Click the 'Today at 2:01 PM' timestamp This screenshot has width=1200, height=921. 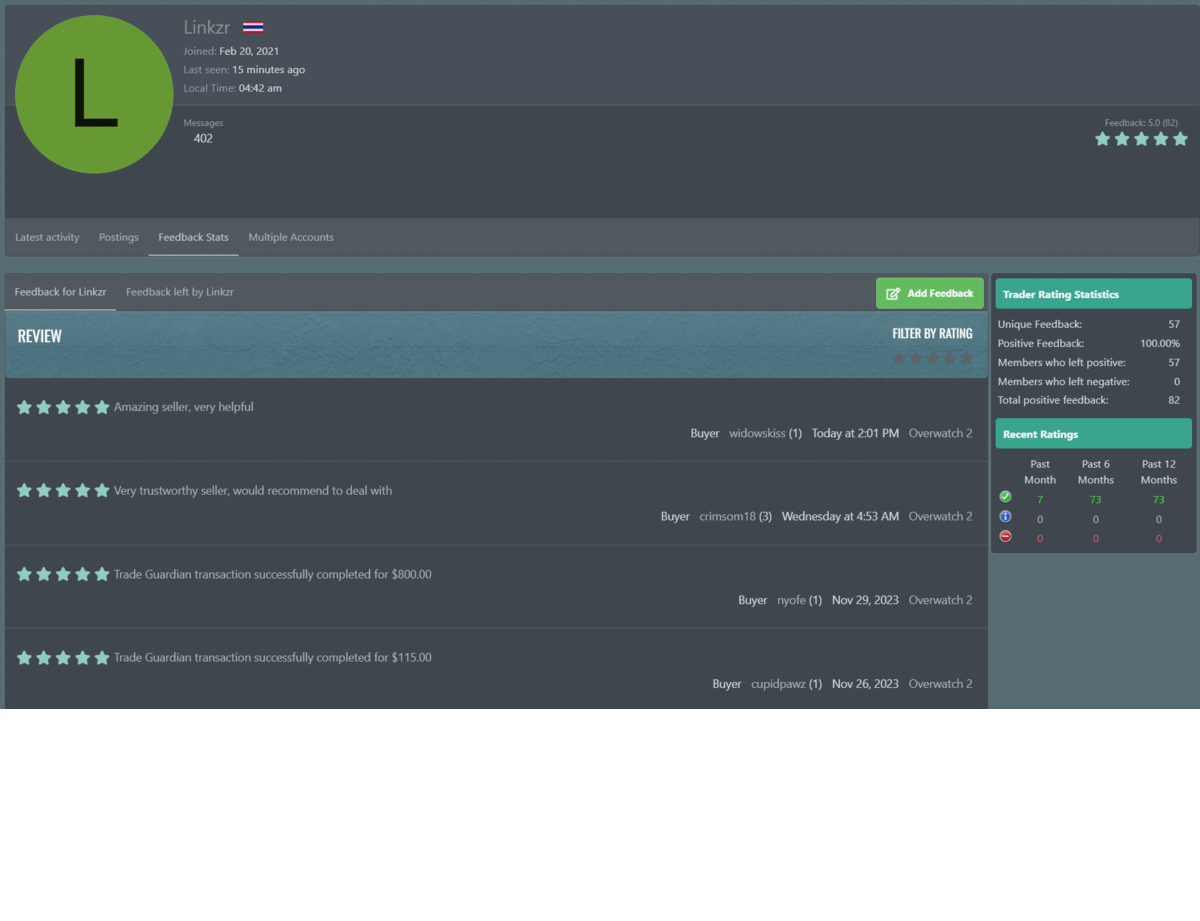(855, 433)
